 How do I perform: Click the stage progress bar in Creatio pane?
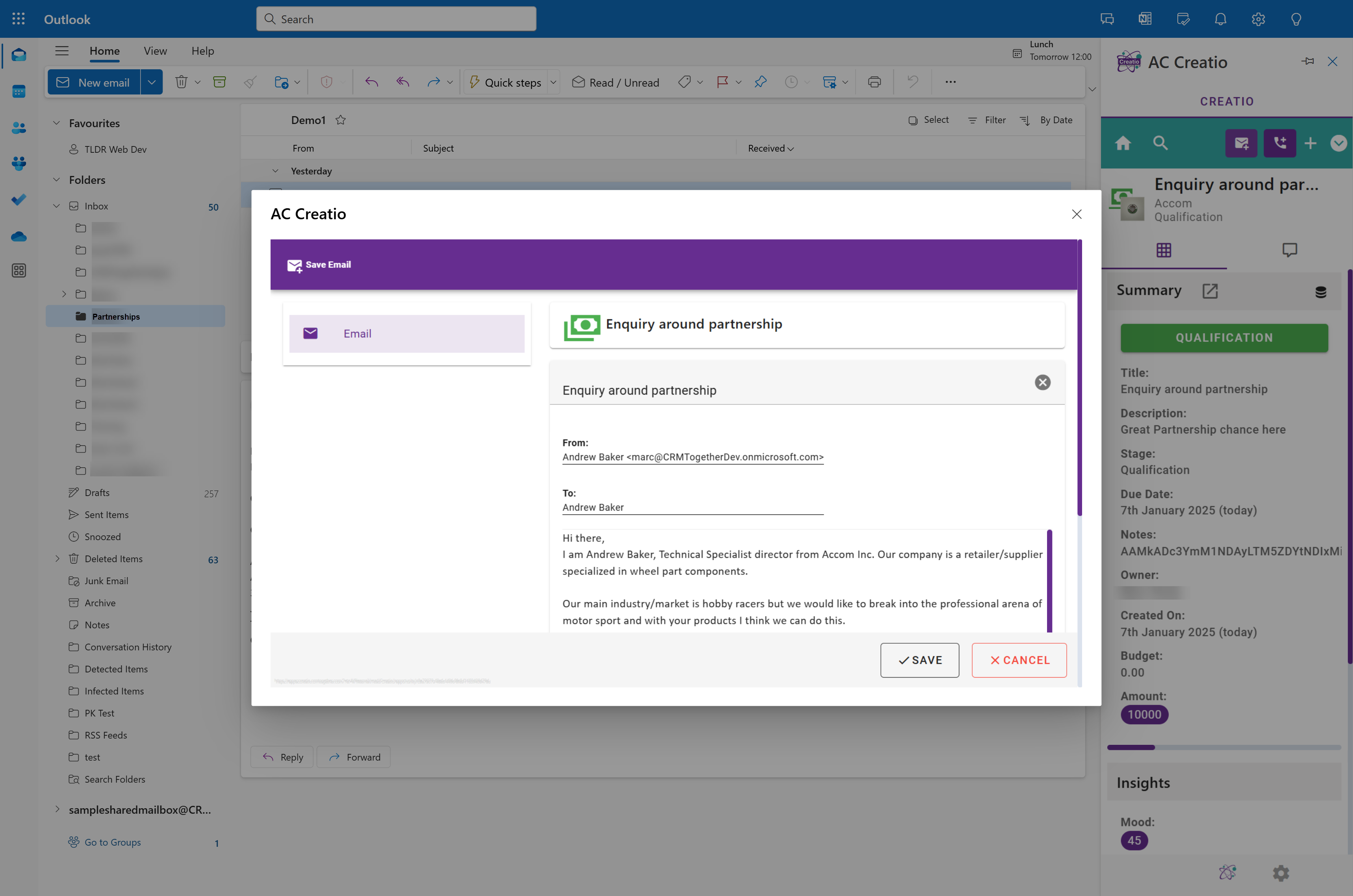coord(1224,747)
